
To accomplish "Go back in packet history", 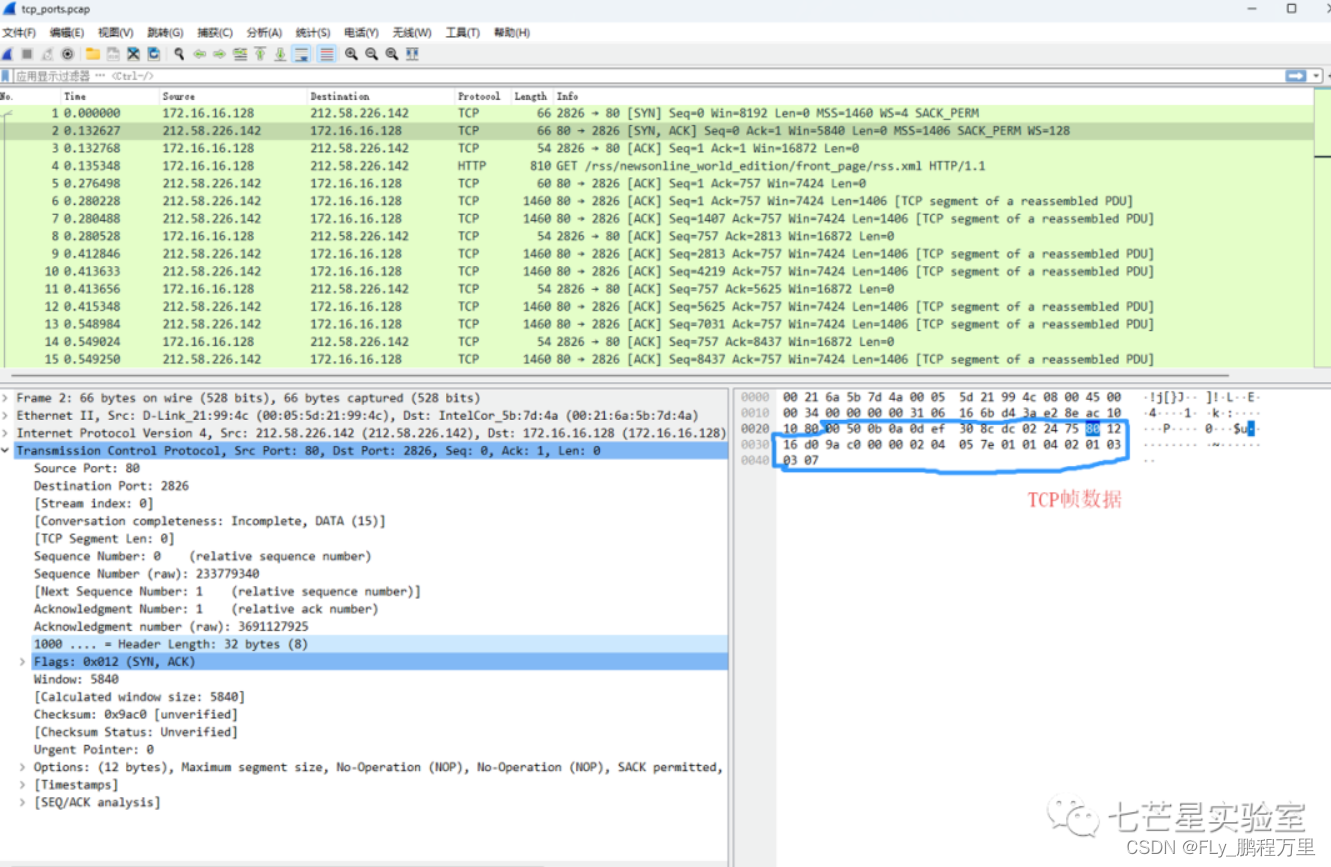I will [200, 54].
